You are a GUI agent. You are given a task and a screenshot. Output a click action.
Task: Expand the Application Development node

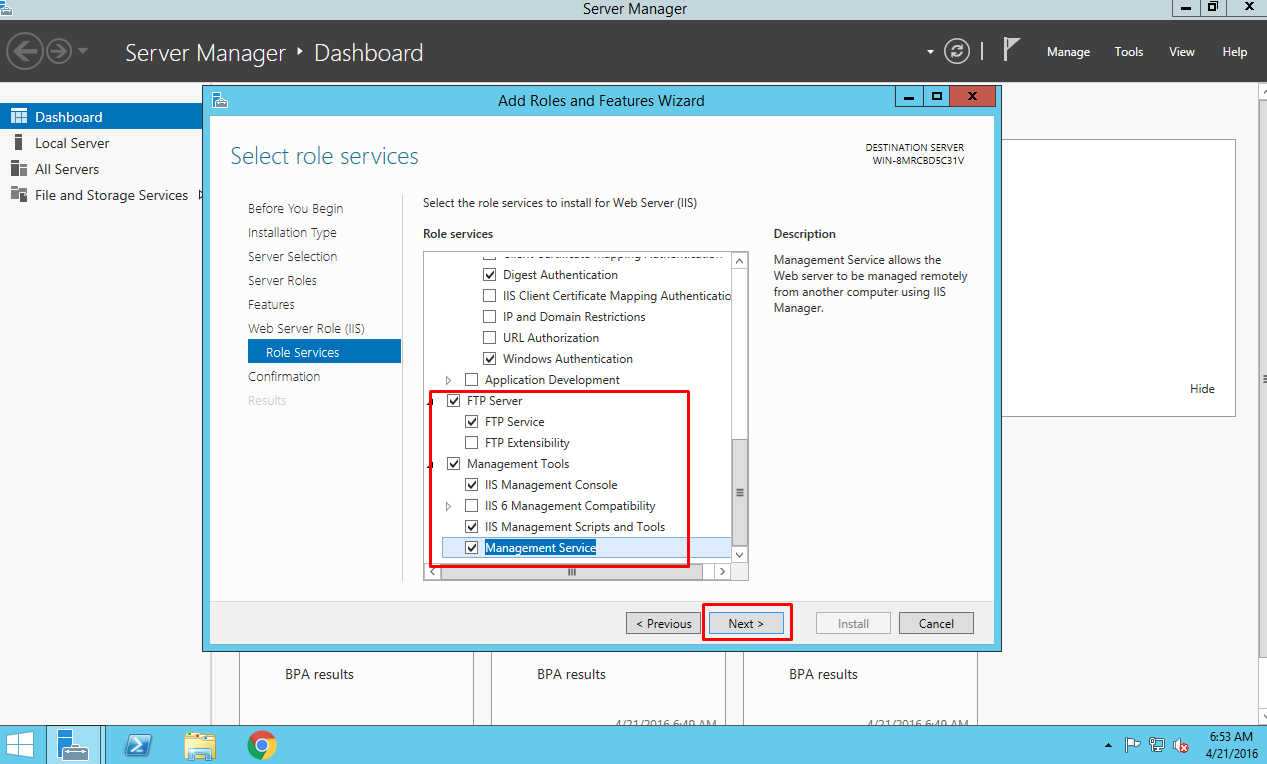(448, 380)
